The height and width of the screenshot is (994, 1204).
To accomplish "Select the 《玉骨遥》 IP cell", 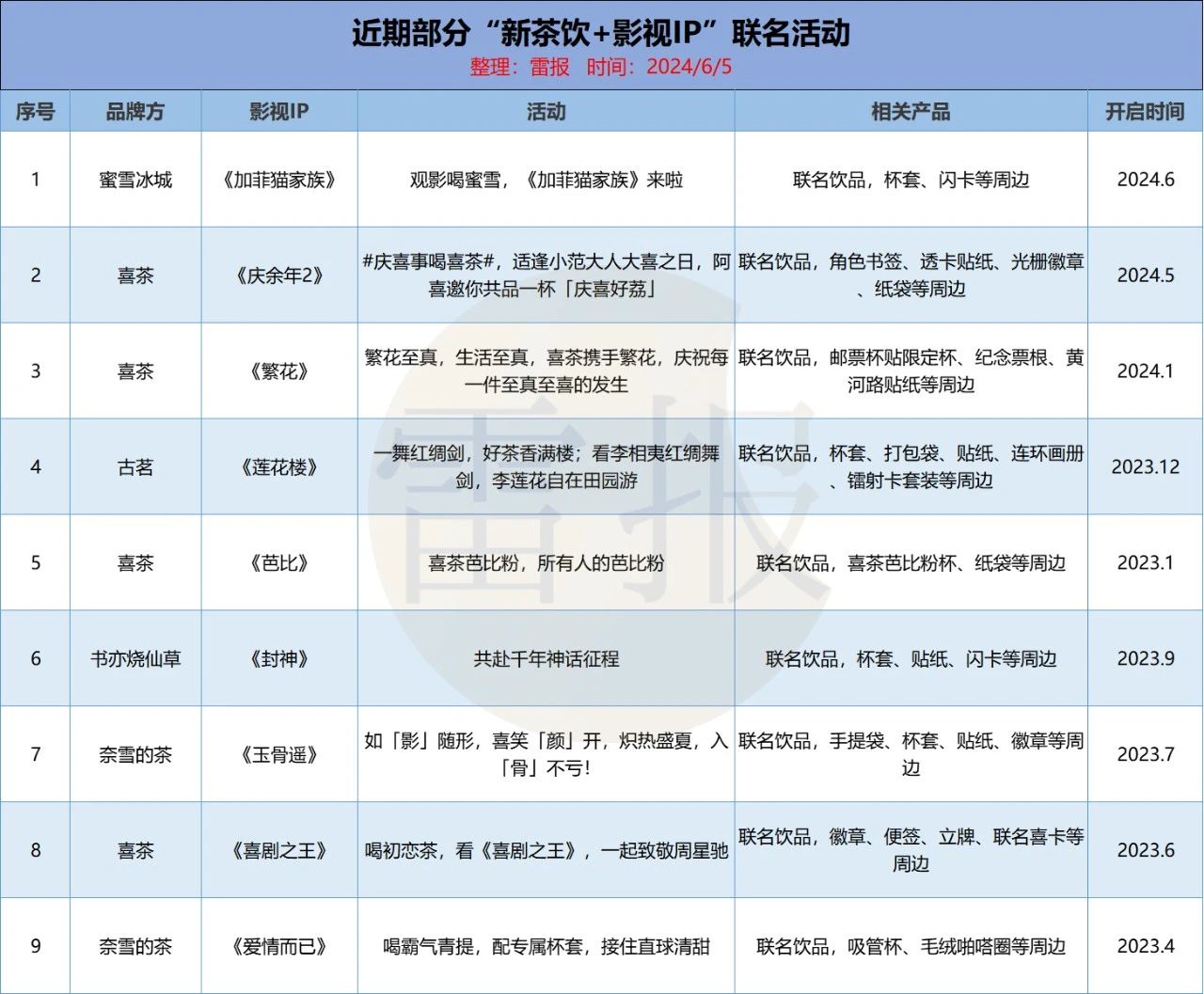I will [279, 755].
